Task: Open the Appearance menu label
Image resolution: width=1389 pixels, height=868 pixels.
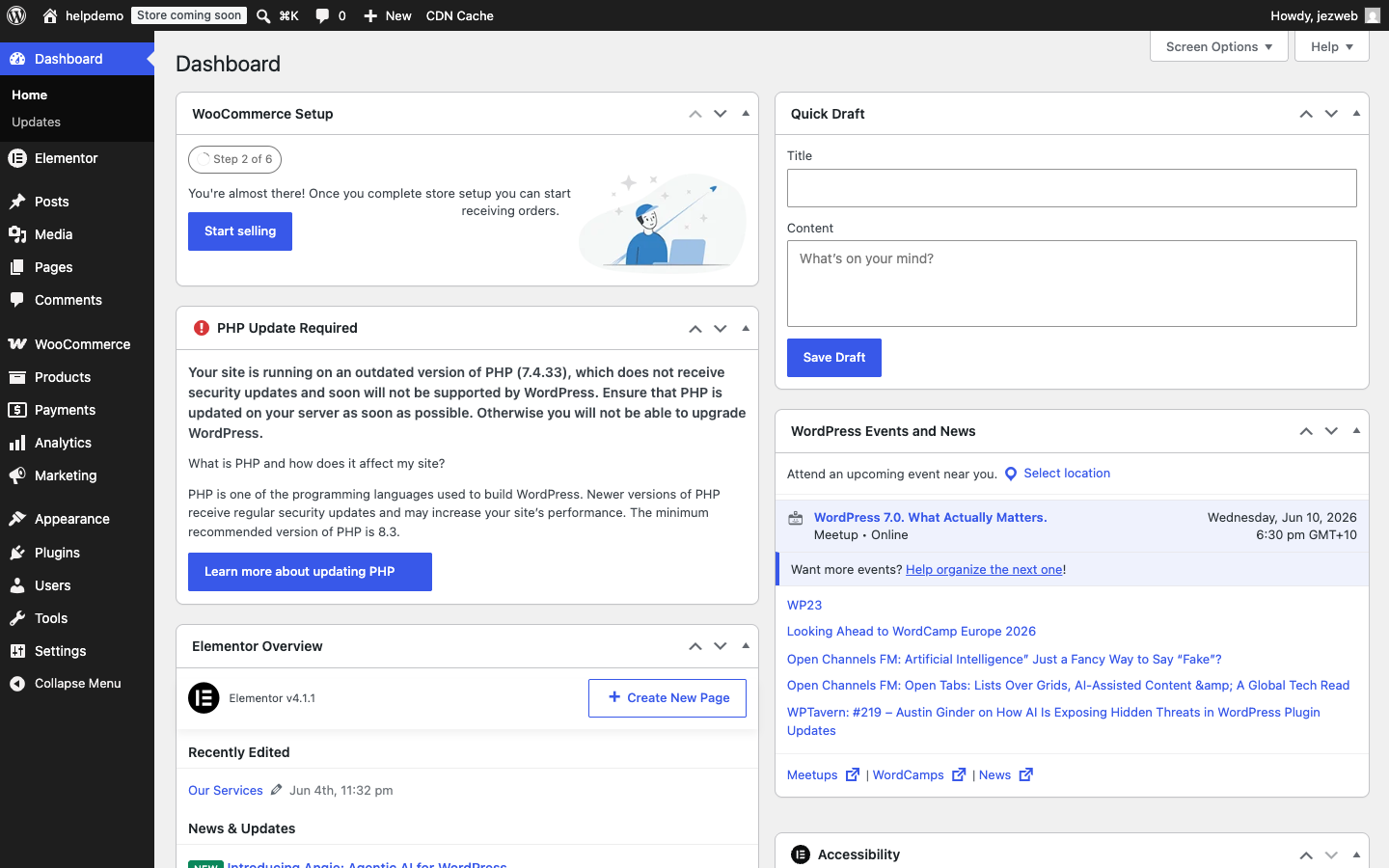Action: 72,519
